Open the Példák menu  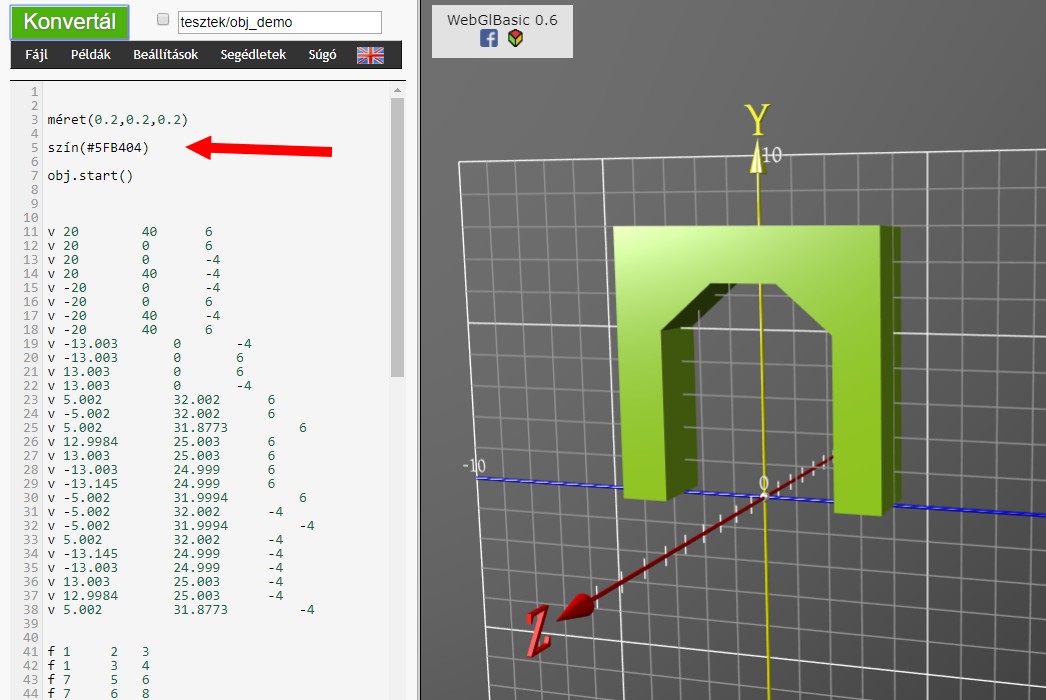tap(91, 55)
